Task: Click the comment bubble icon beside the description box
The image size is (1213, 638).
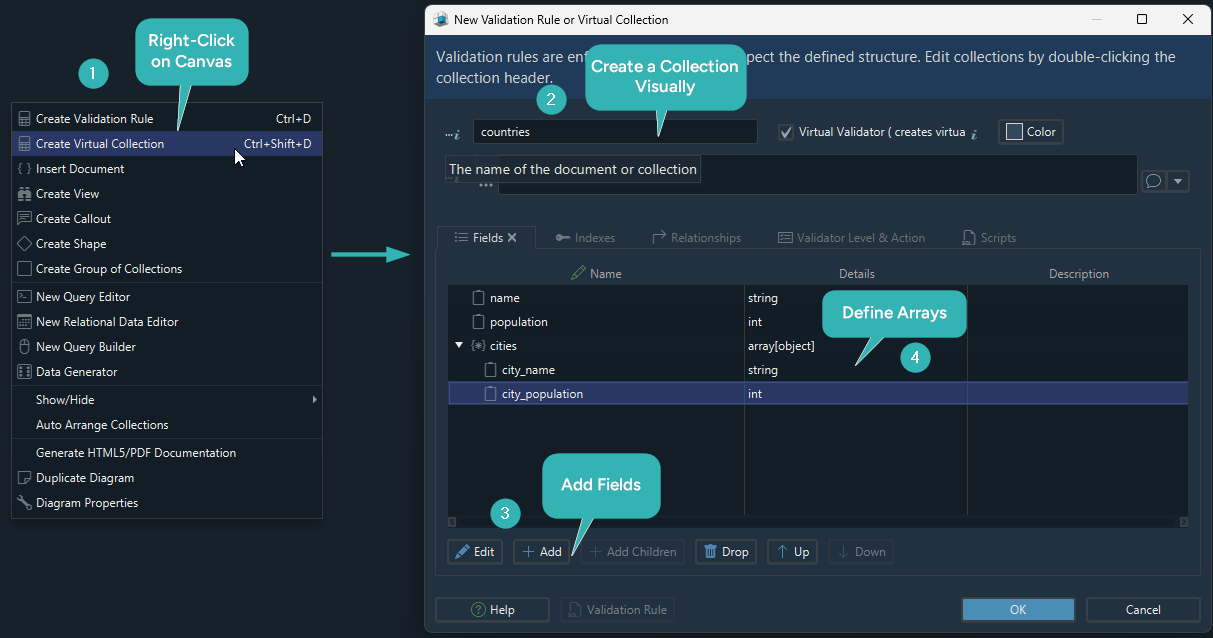Action: click(1153, 181)
